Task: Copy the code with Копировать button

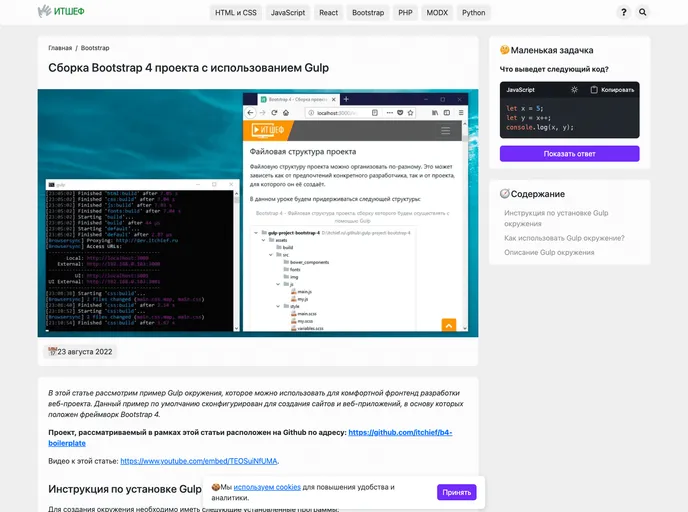Action: click(x=612, y=90)
